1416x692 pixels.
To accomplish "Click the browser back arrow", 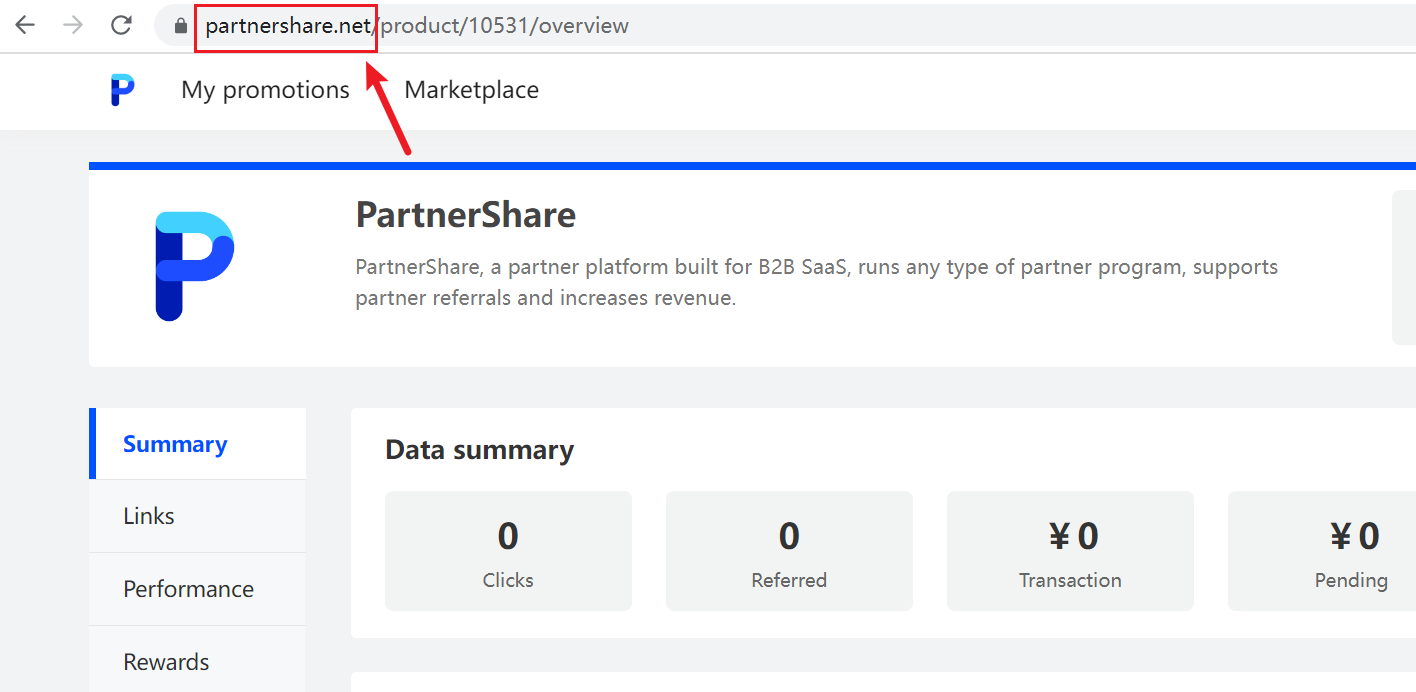I will click(x=24, y=25).
